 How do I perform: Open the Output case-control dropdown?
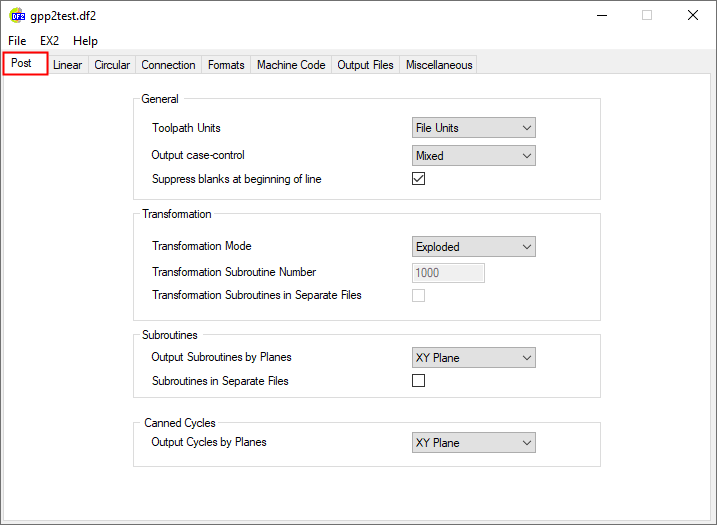pyautogui.click(x=474, y=156)
